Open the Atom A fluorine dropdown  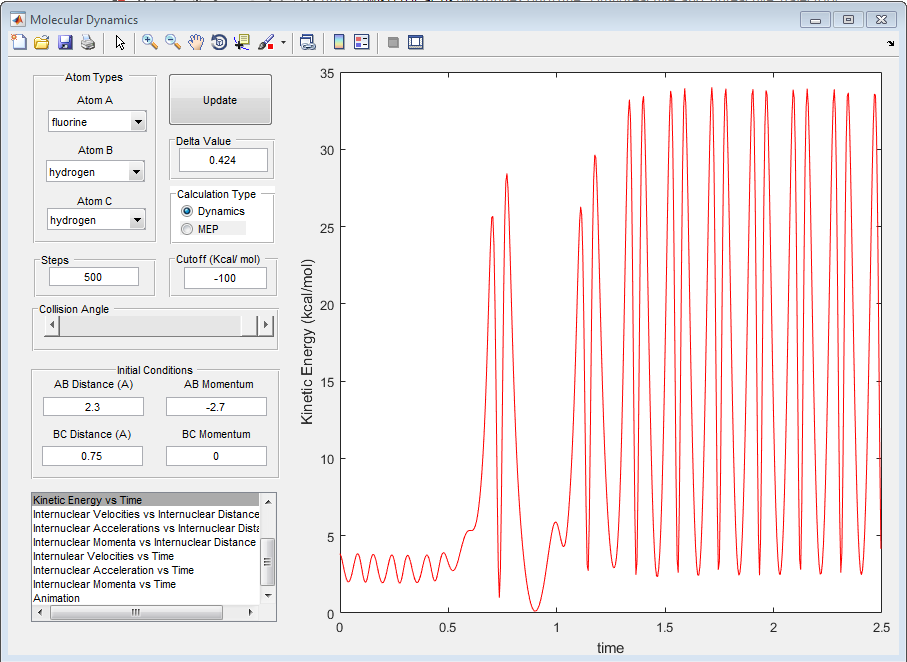(x=138, y=122)
